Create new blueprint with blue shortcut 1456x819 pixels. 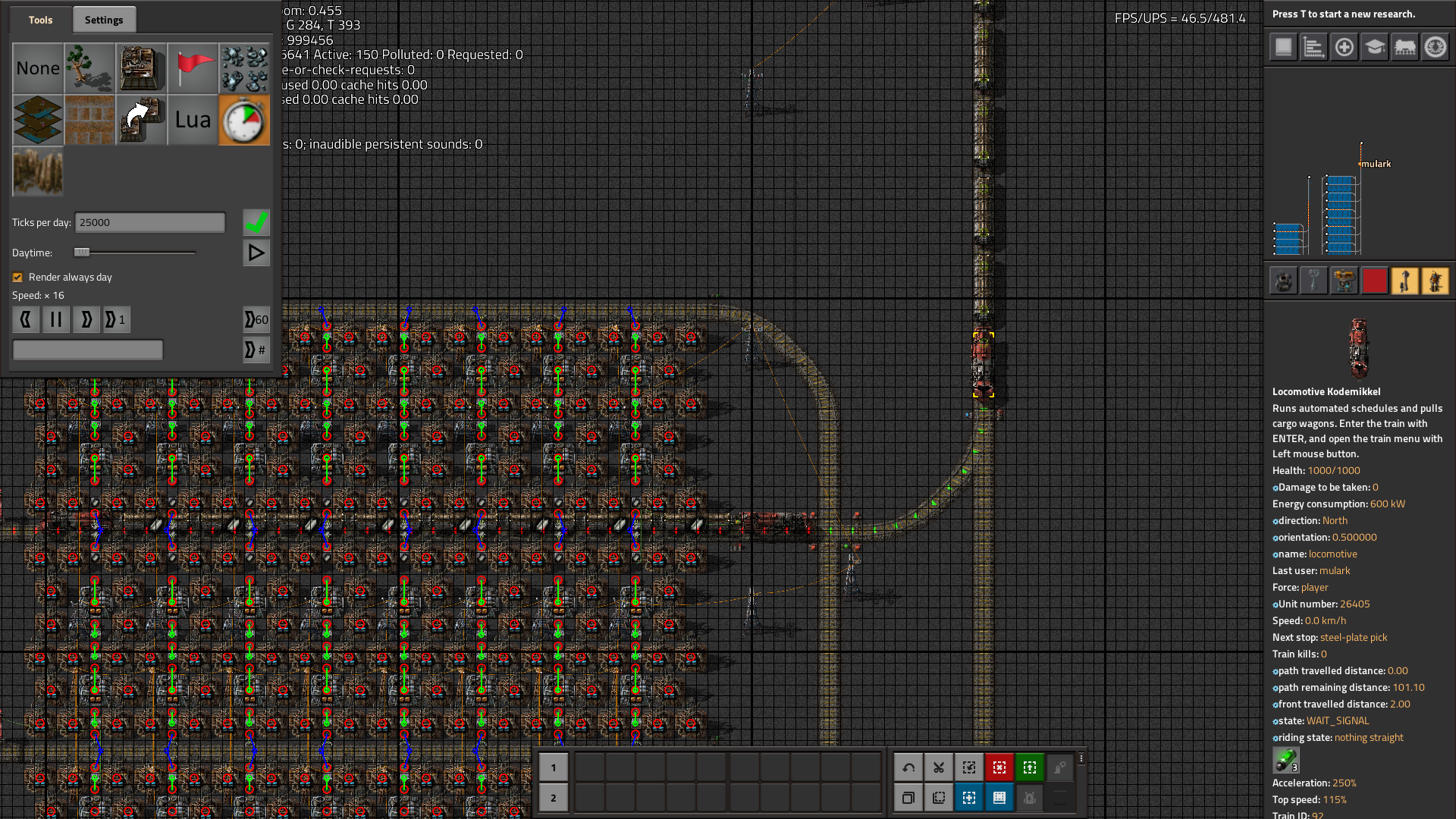(969, 798)
